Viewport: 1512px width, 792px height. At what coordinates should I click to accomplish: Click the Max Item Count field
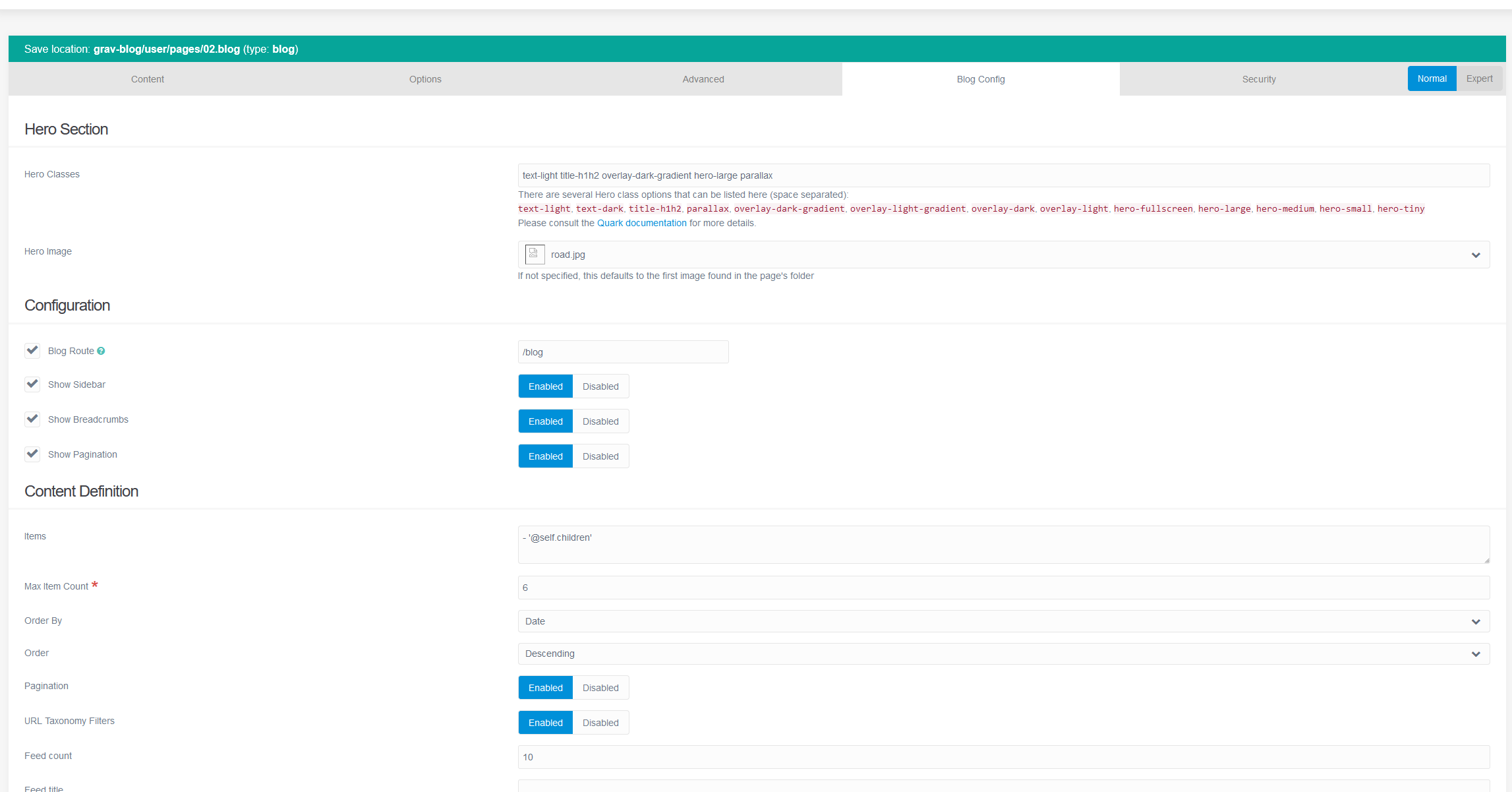1003,588
